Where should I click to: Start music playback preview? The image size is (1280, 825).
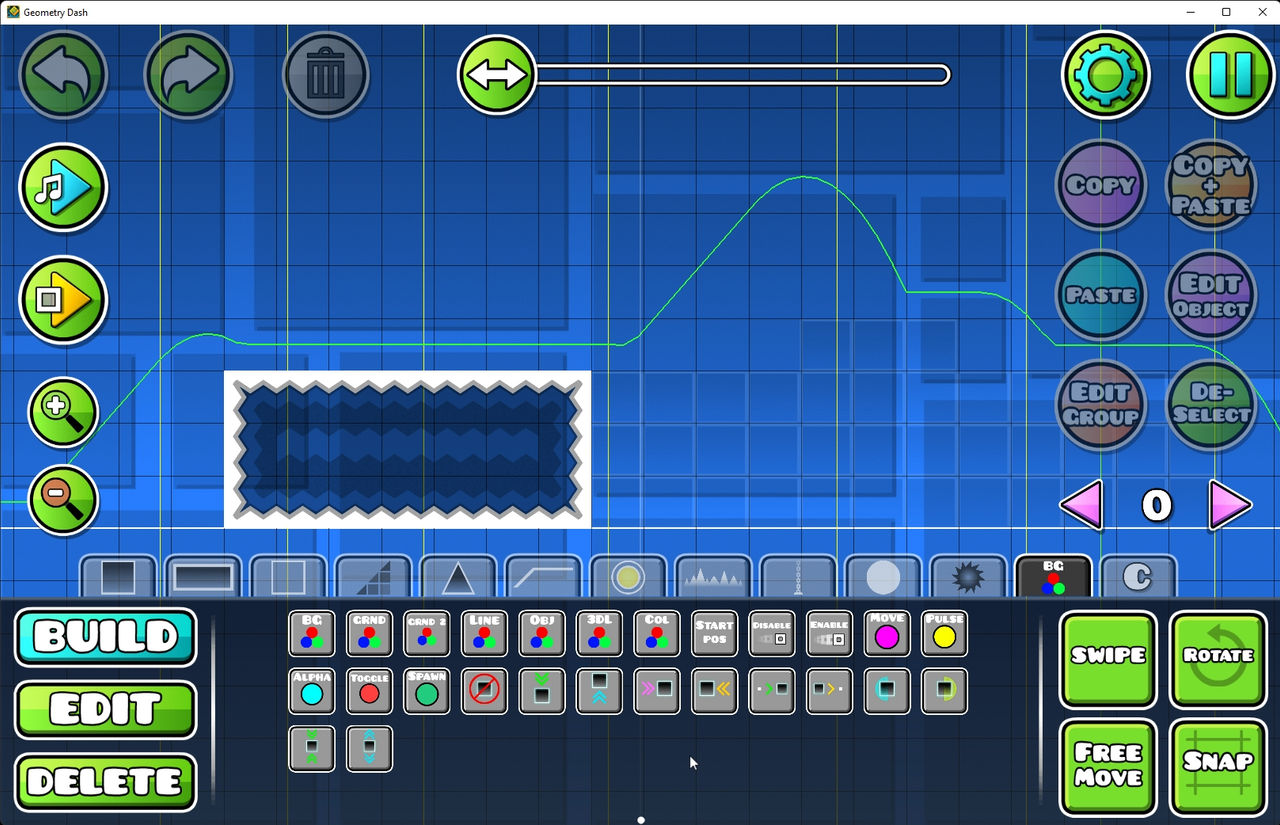[63, 187]
